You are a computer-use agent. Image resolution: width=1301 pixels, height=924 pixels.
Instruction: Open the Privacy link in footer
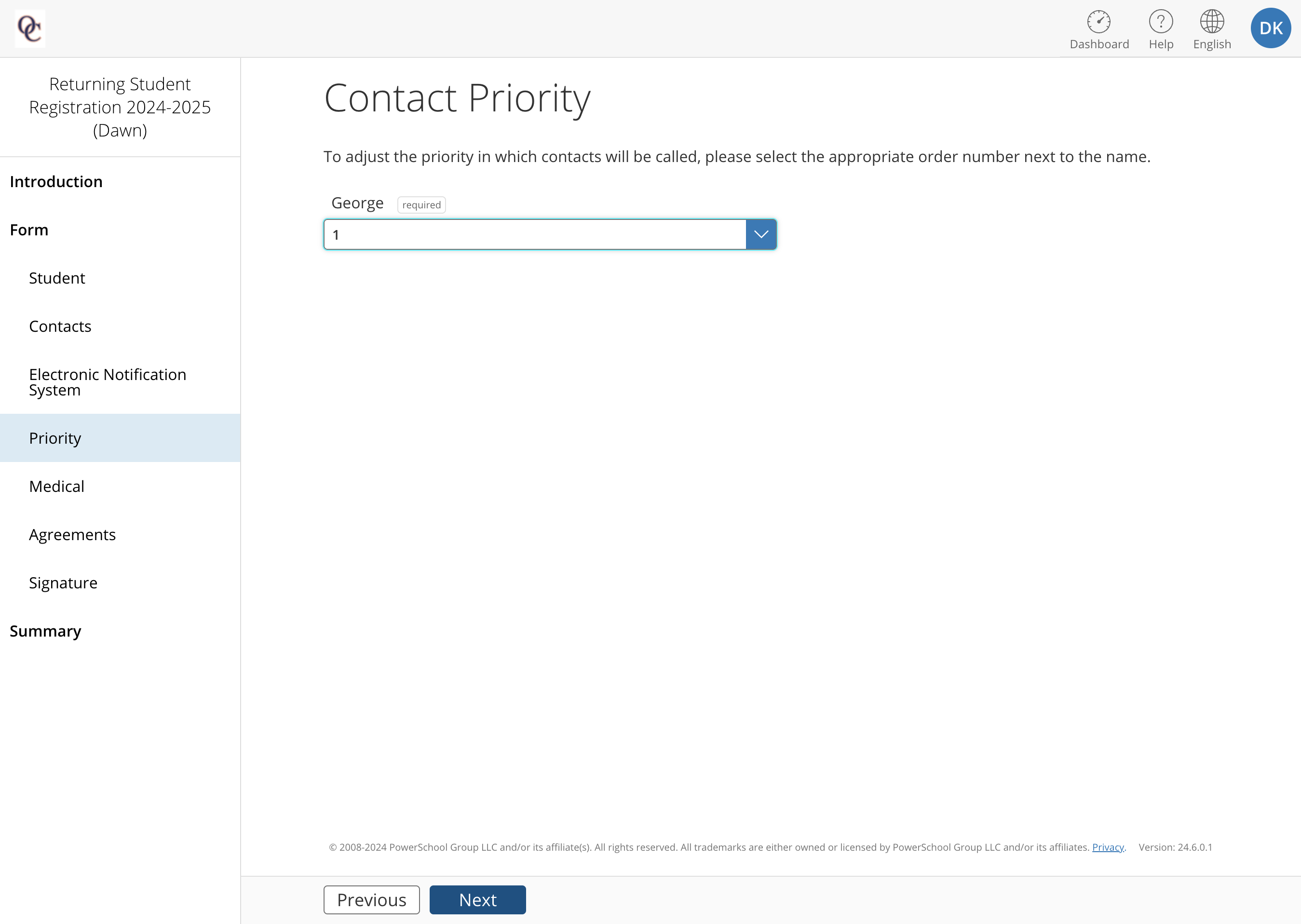point(1108,847)
